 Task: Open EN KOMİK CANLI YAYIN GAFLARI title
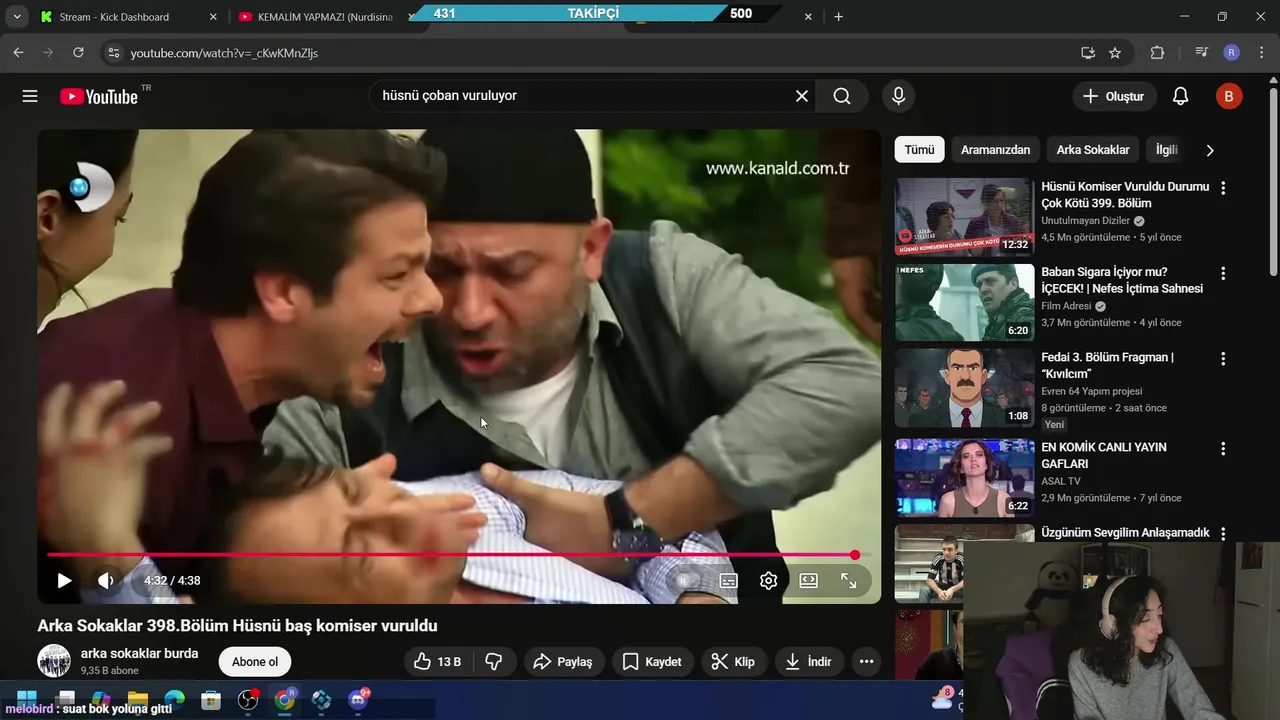[1104, 456]
